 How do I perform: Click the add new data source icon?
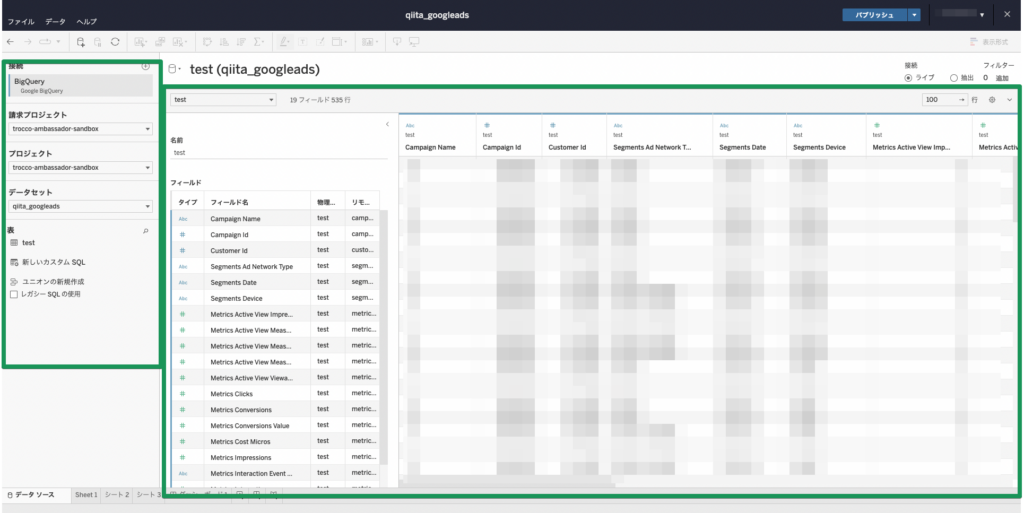pos(81,42)
